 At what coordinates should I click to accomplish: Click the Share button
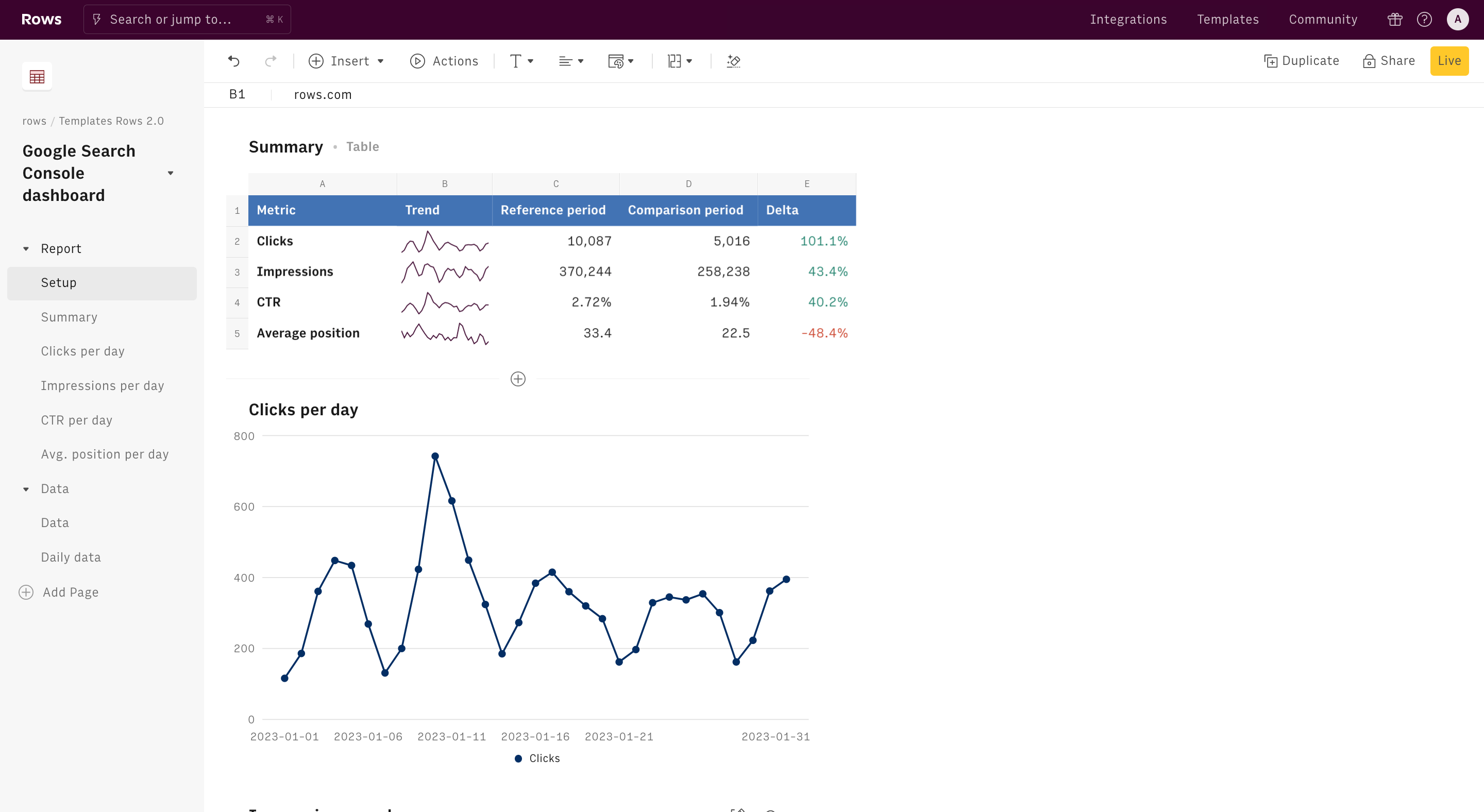coord(1389,61)
